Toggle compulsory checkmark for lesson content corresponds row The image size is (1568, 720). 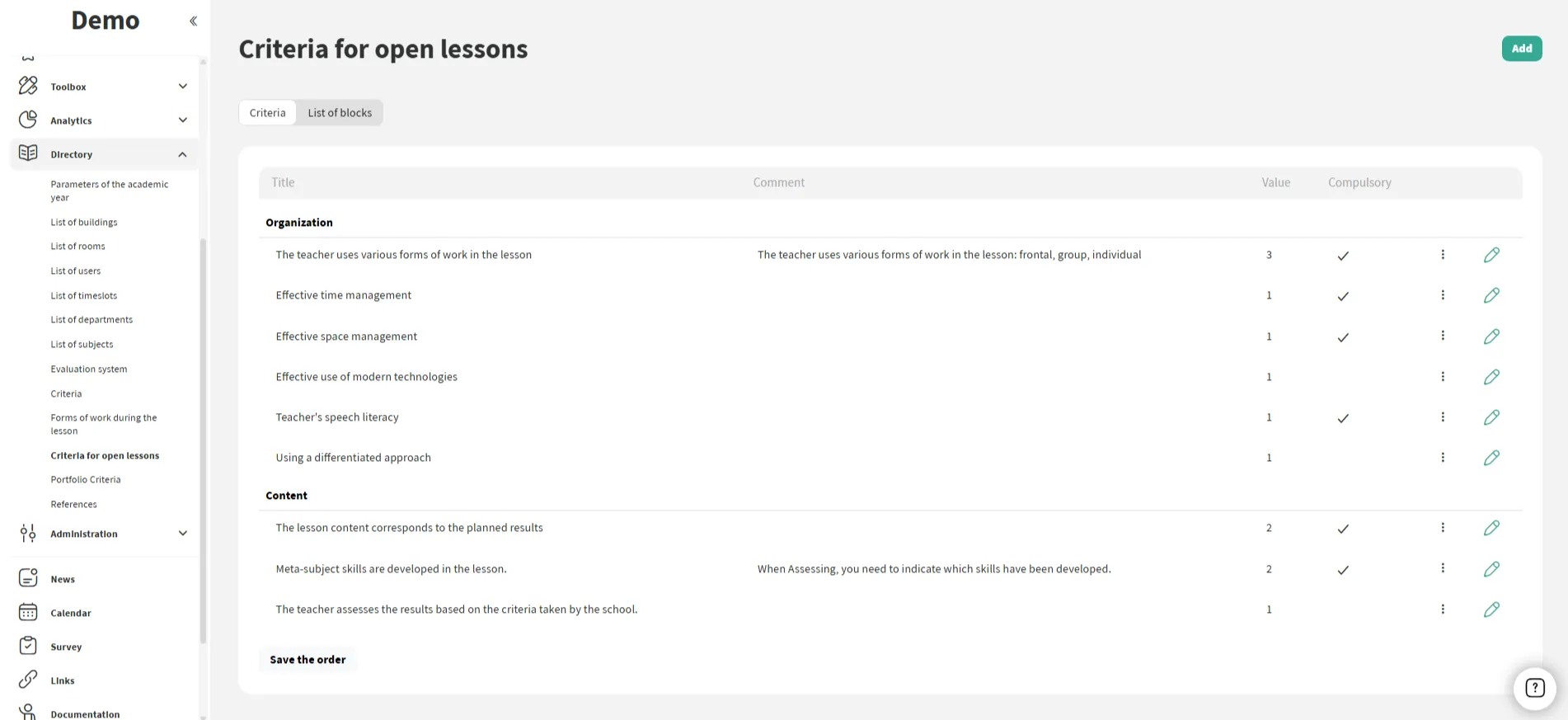coord(1343,529)
